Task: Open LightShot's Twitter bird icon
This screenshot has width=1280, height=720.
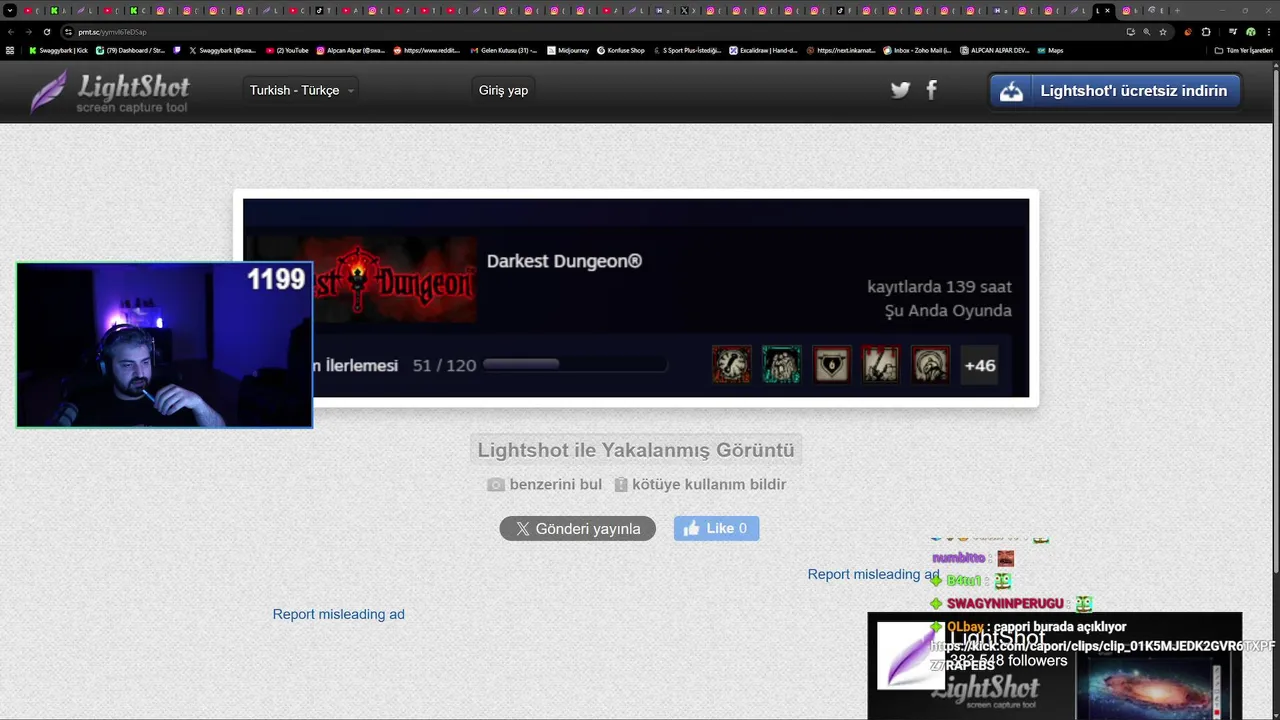Action: (900, 90)
